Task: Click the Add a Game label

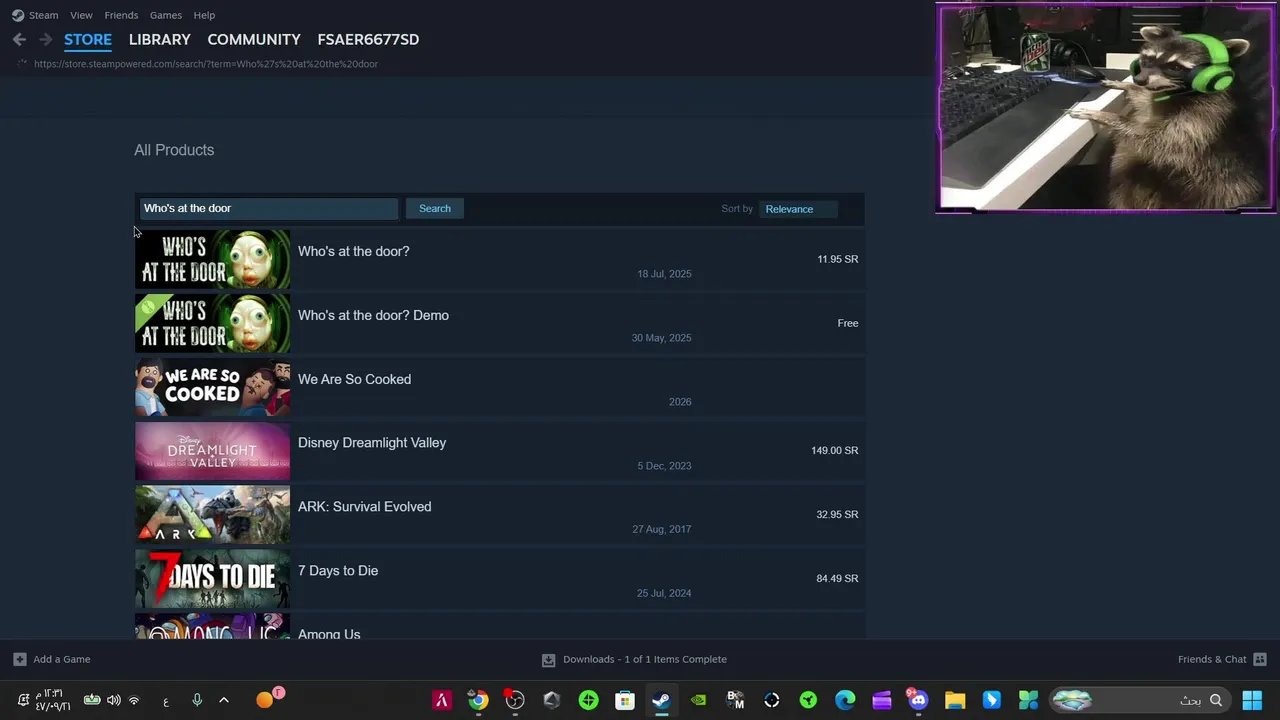Action: tap(62, 659)
